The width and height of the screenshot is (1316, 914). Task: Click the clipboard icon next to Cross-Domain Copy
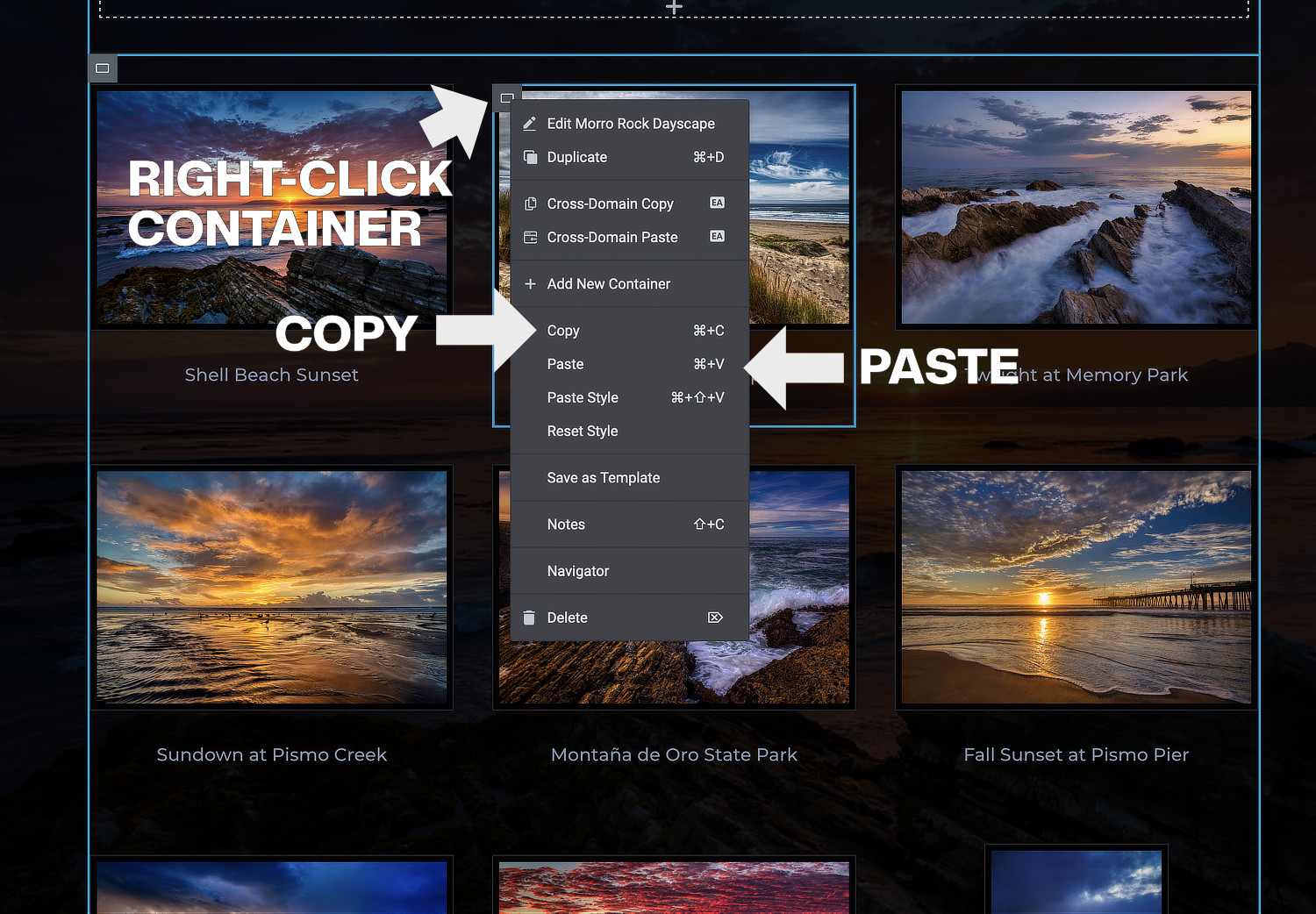click(530, 203)
